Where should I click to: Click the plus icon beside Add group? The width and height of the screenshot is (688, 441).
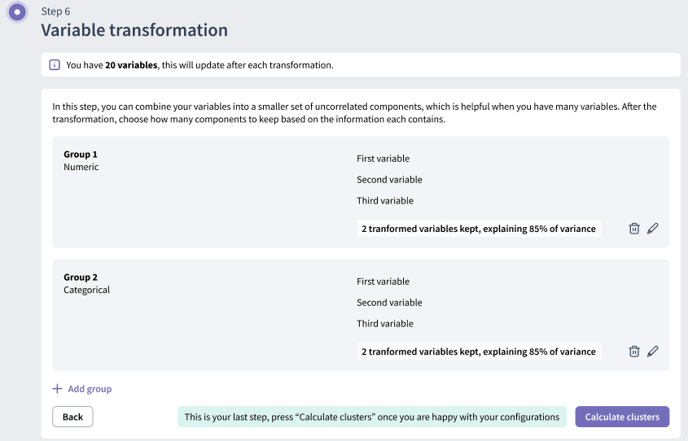57,389
